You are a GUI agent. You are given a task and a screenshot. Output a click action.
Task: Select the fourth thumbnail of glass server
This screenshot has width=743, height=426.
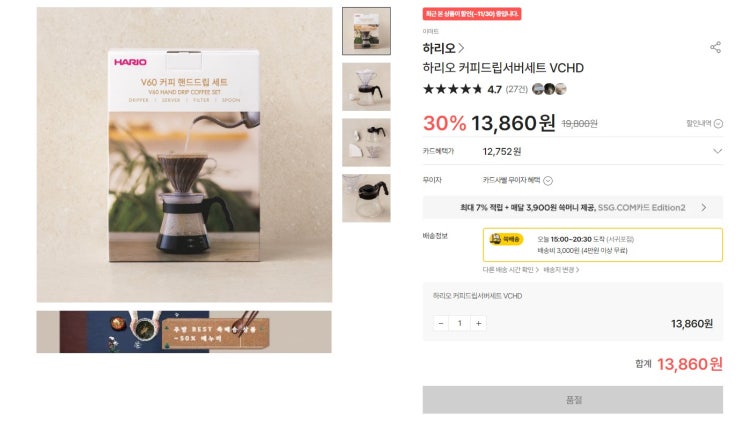[366, 198]
